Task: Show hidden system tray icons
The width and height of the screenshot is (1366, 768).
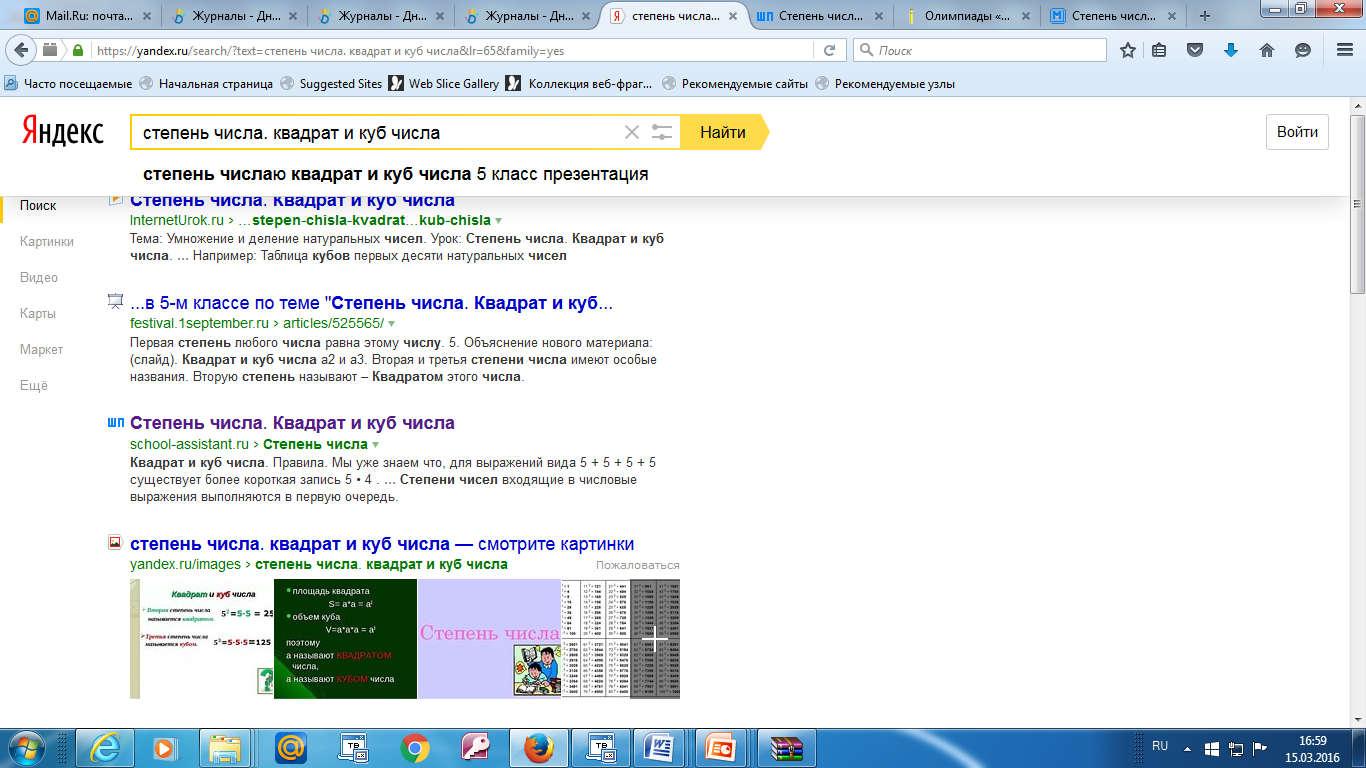Action: [1187, 747]
